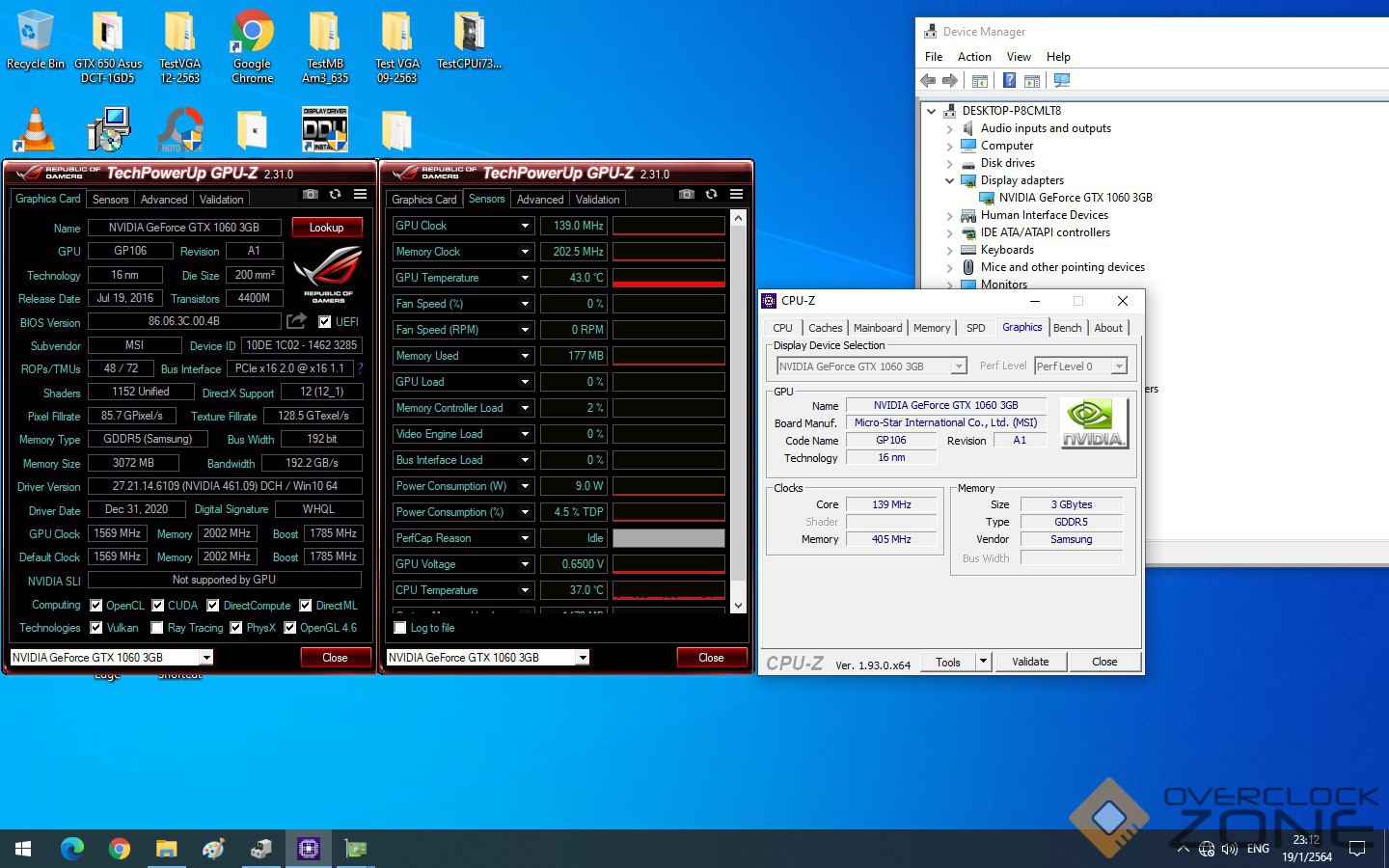Open the Perf Level dropdown in CPU-Z
The height and width of the screenshot is (868, 1389).
[1118, 366]
